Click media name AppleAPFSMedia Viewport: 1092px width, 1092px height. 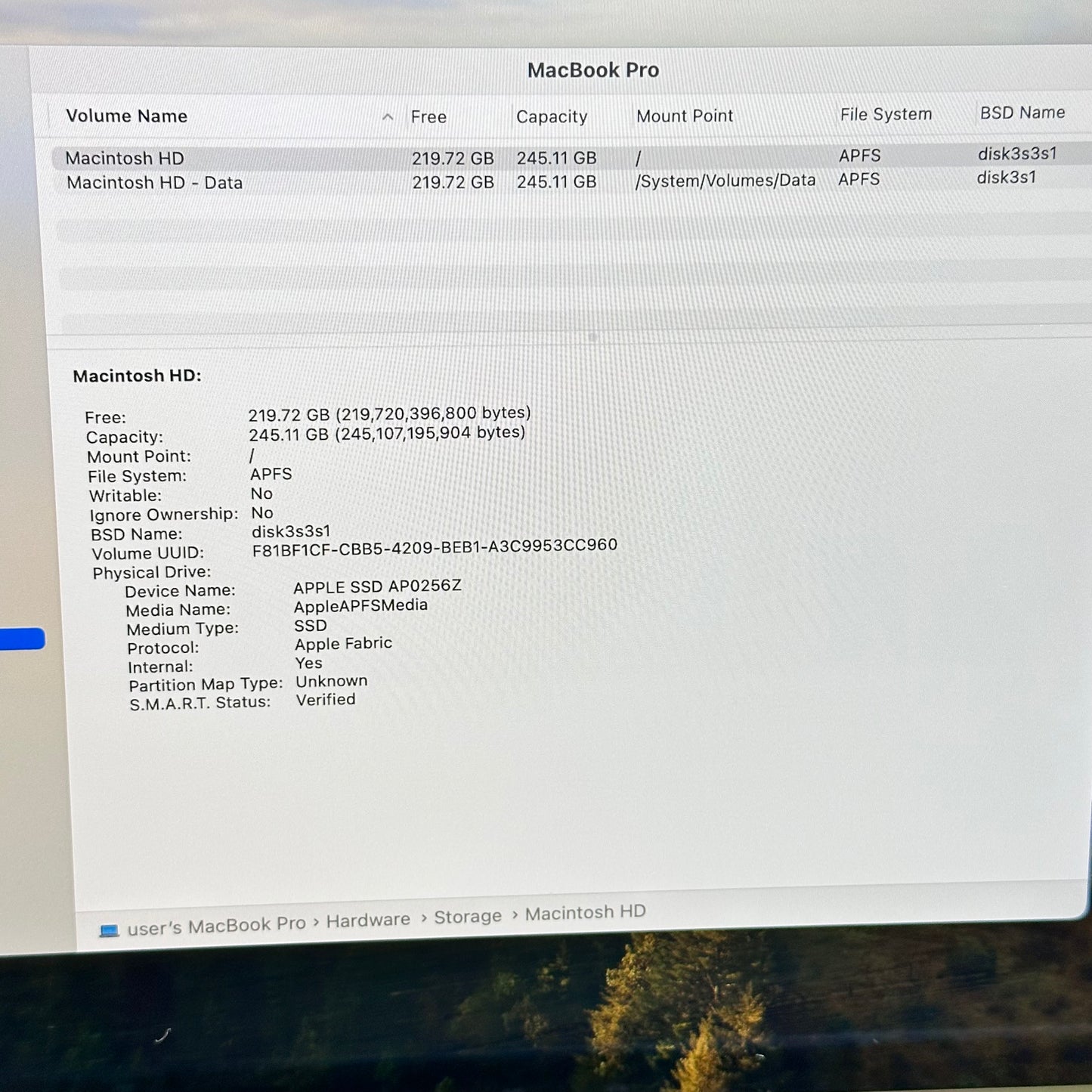pos(360,606)
